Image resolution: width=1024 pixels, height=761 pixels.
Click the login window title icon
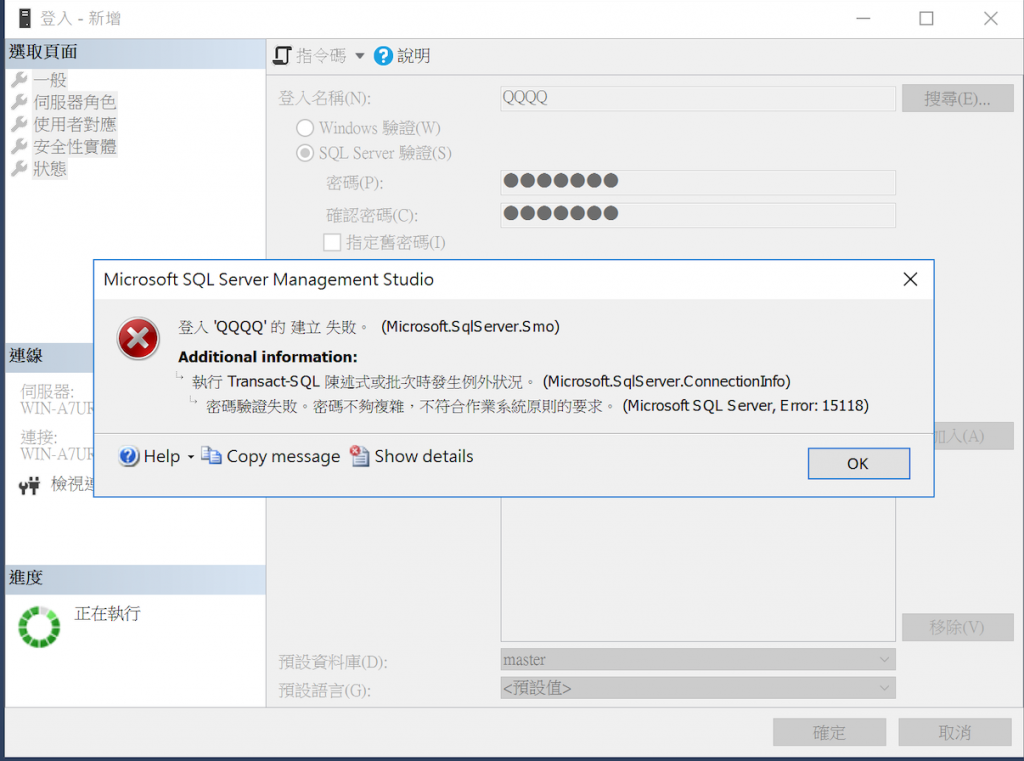click(25, 18)
